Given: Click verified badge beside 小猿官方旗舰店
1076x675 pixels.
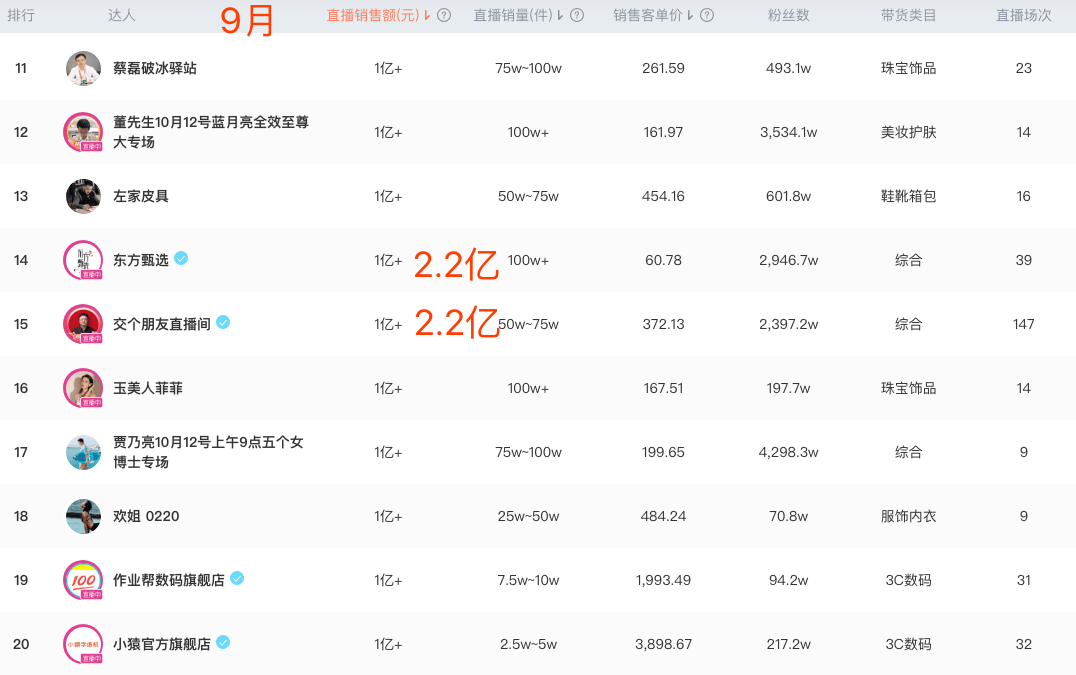Looking at the screenshot, I should point(223,642).
